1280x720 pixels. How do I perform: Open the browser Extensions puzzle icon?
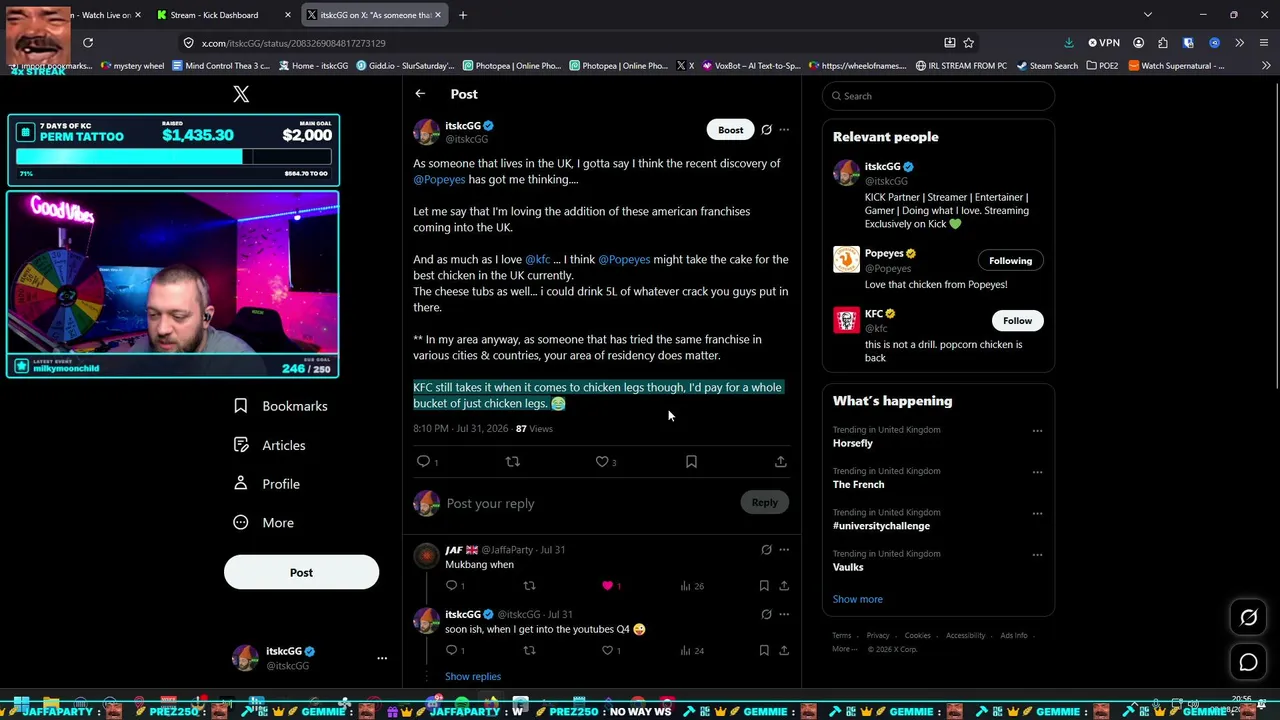point(1162,43)
